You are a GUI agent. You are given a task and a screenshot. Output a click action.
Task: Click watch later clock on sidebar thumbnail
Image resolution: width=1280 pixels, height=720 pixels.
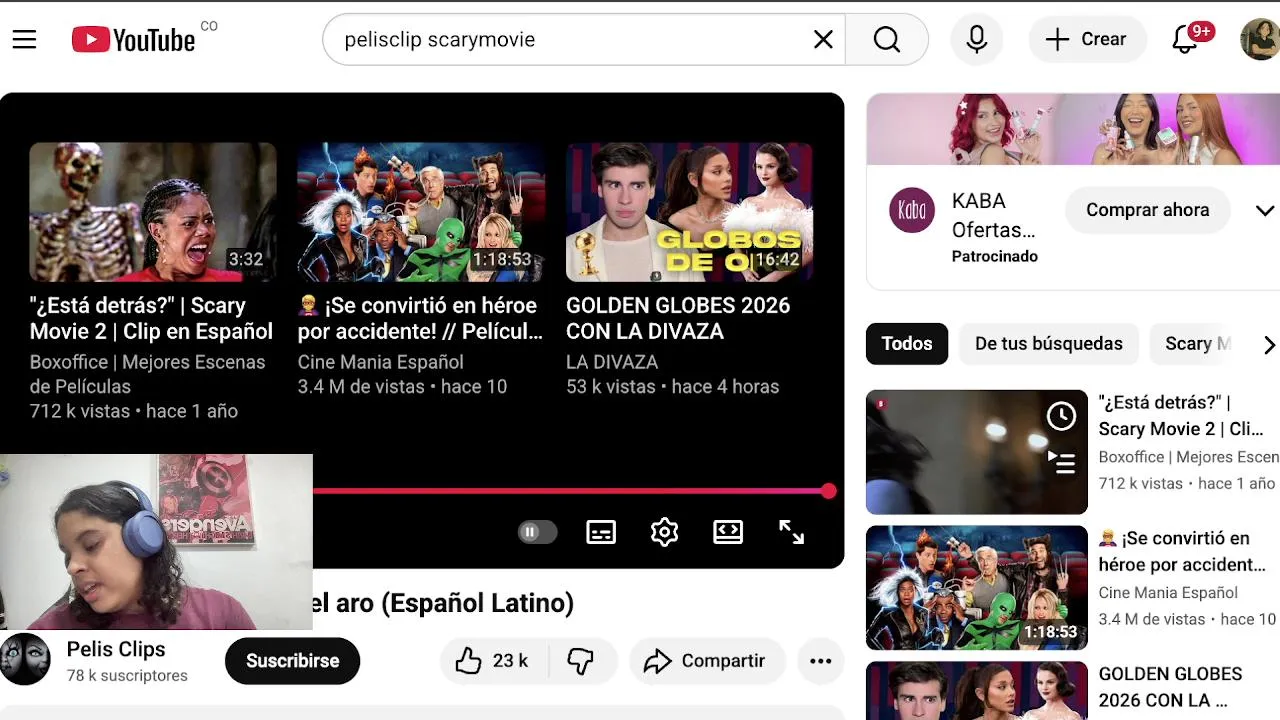tap(1061, 416)
